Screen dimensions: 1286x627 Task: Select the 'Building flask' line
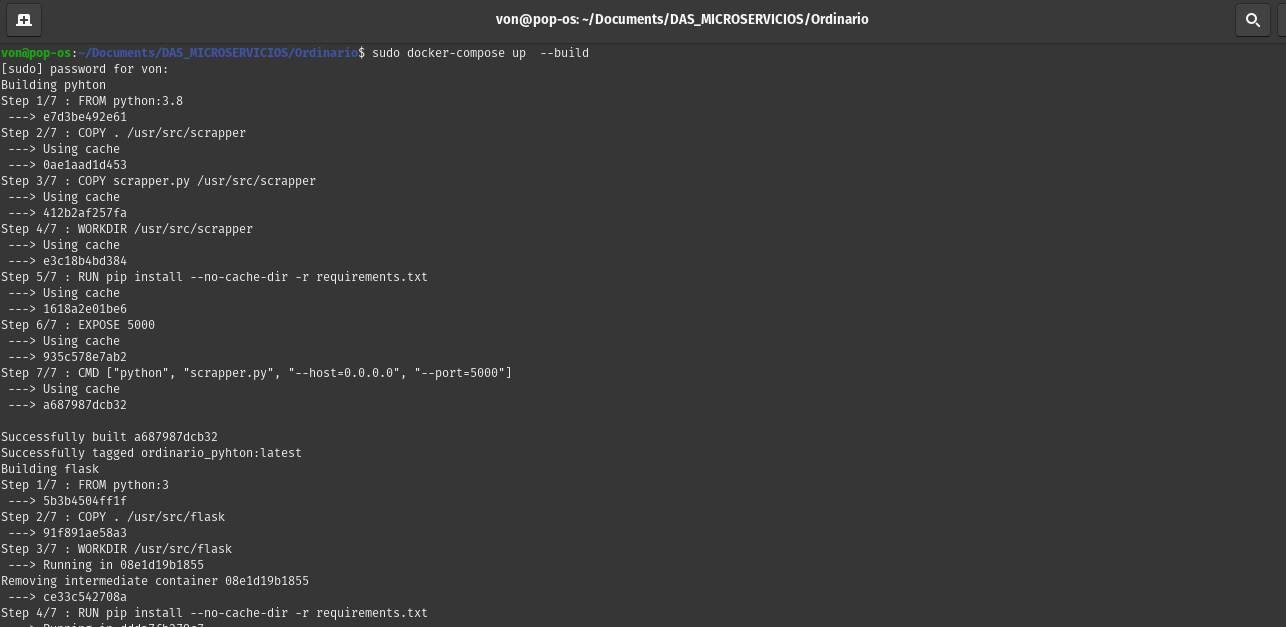click(x=50, y=469)
